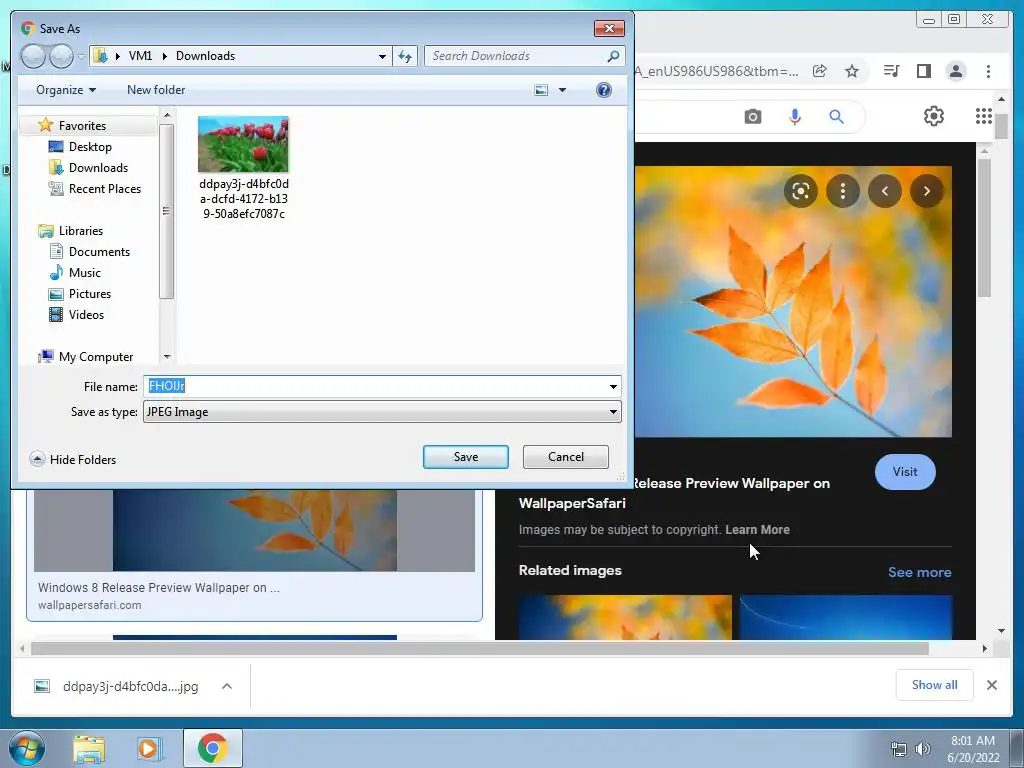Screen dimensions: 1024x768
Task: Click navigation pane scroll down arrow
Action: pos(167,357)
